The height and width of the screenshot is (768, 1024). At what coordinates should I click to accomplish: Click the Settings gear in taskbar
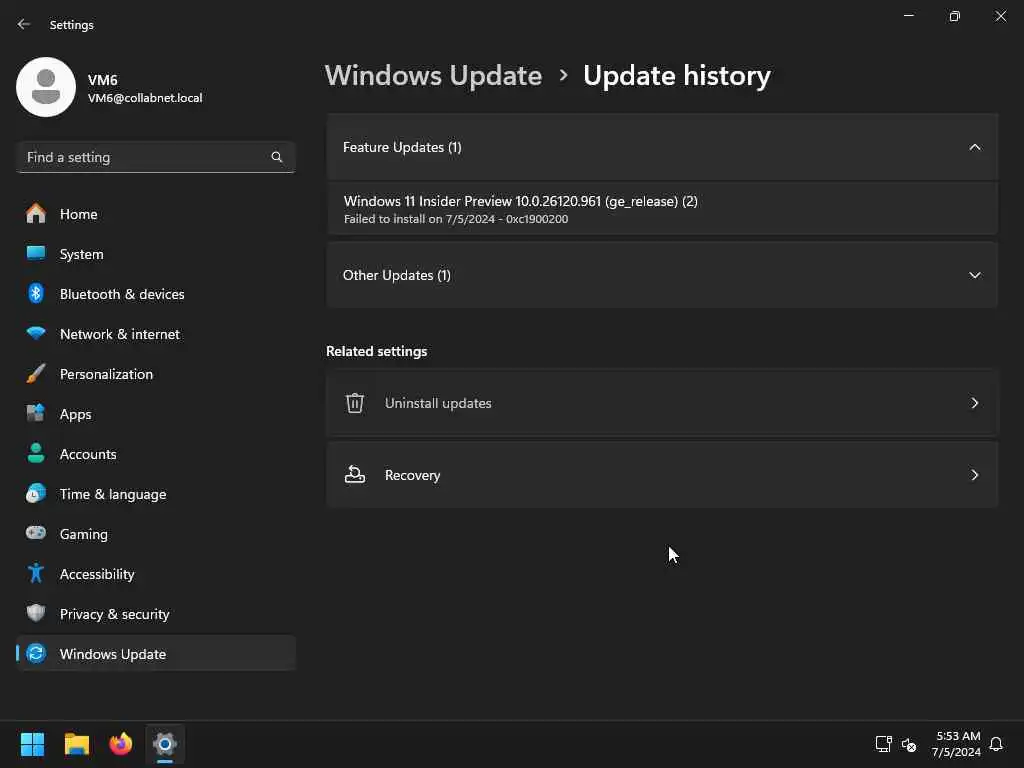click(165, 744)
